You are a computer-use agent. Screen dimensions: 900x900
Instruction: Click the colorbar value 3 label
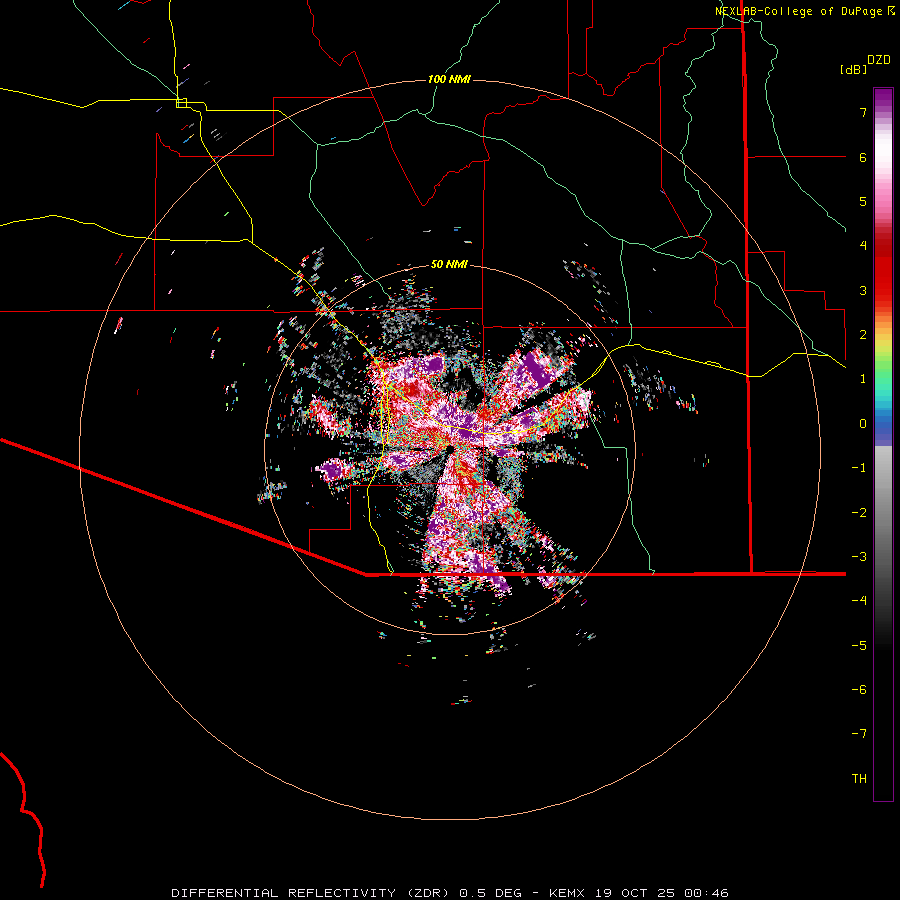863,290
